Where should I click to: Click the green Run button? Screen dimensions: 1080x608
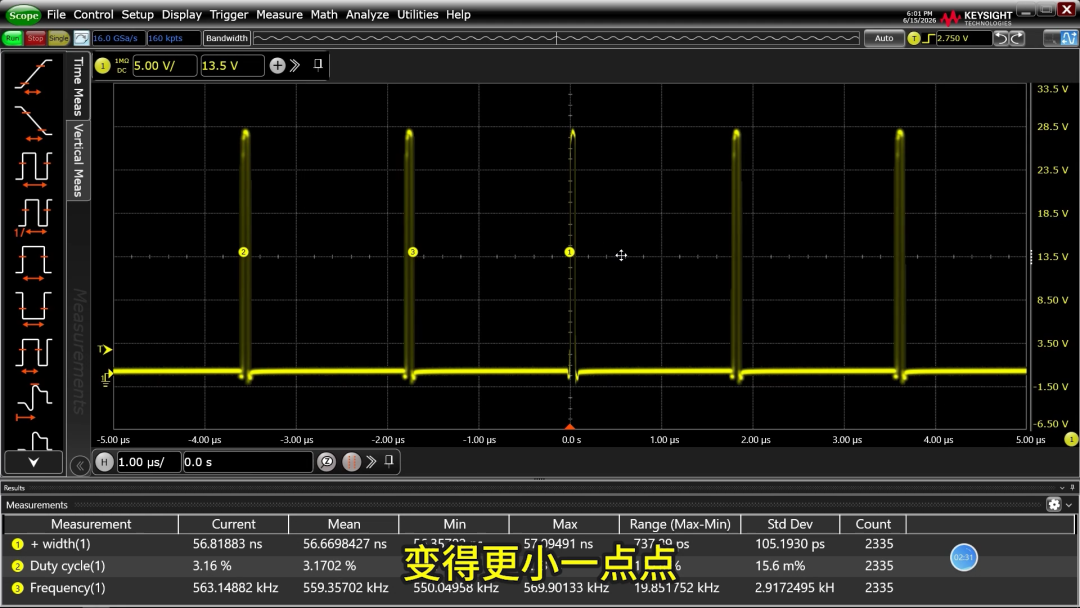click(x=12, y=39)
